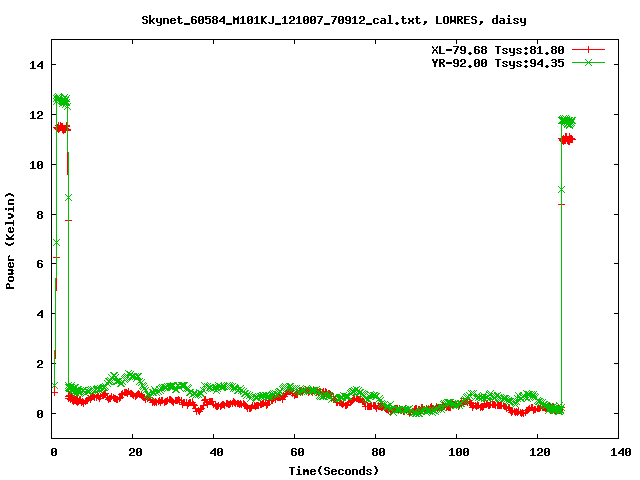
Task: Click the x-axis tick label 120
Action: [x=540, y=452]
